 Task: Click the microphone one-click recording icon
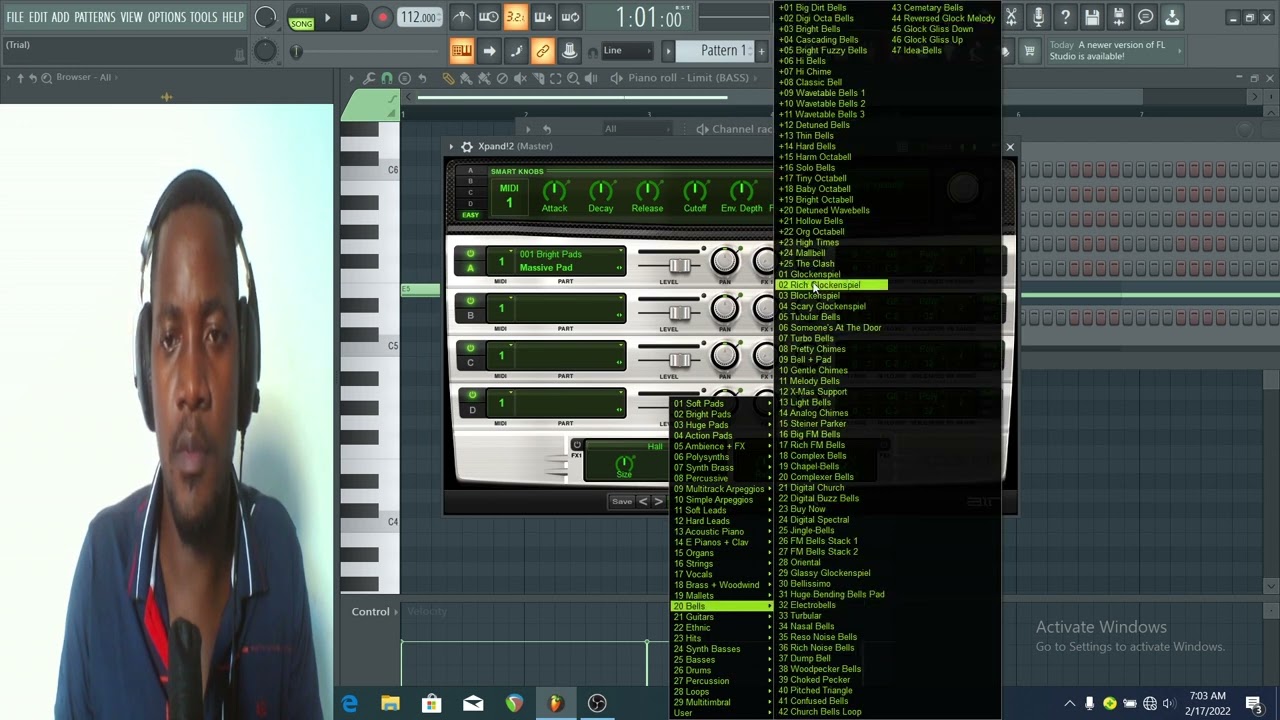[x=1039, y=17]
